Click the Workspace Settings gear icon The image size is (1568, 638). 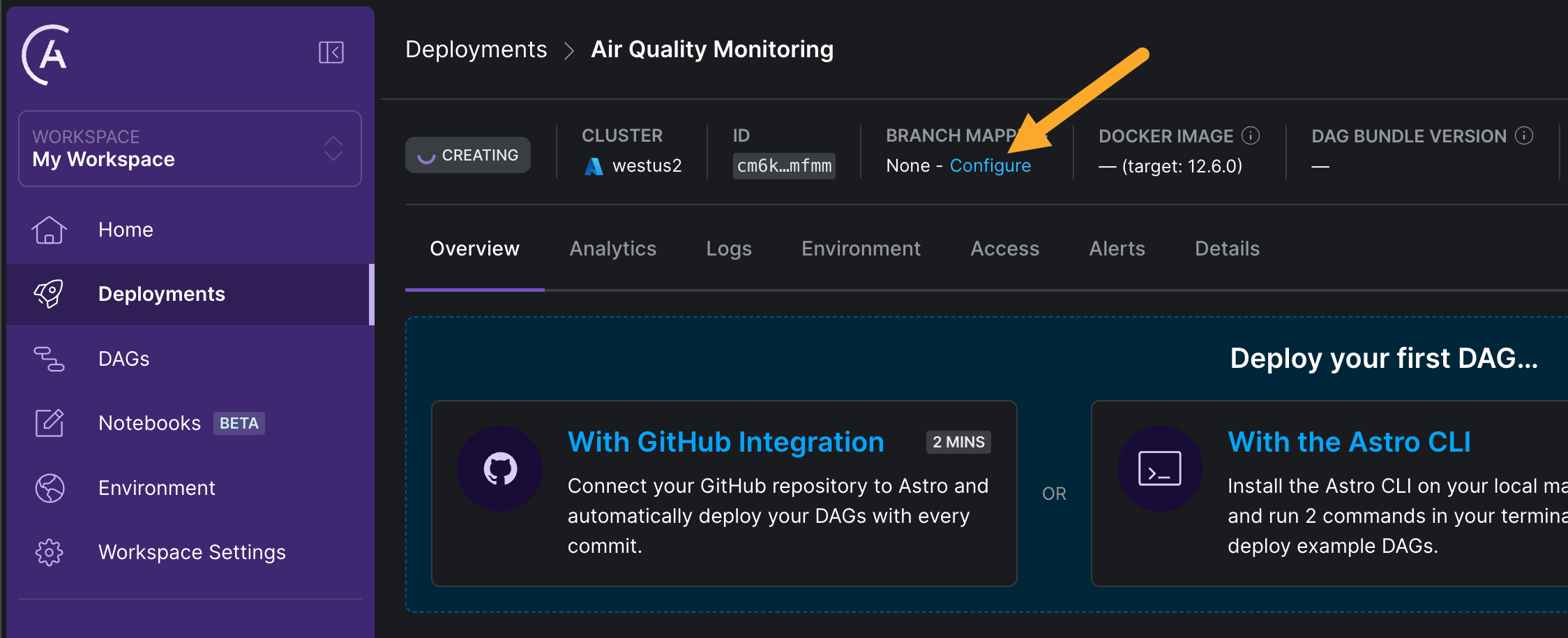(49, 552)
